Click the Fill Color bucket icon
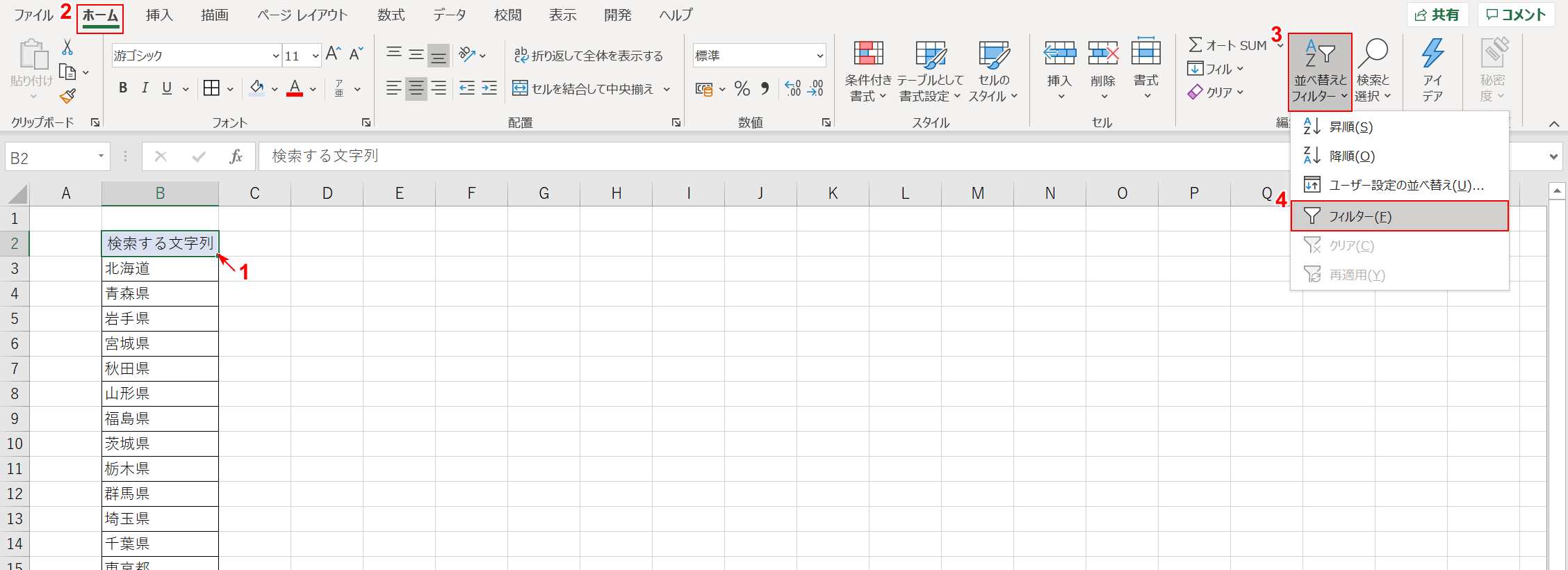1568x570 pixels. pos(256,88)
